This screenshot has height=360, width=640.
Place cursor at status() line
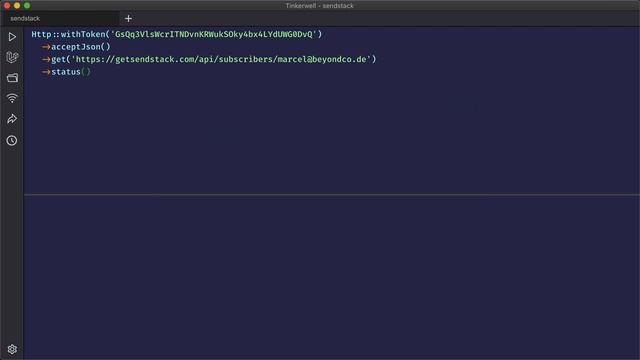[x=66, y=72]
